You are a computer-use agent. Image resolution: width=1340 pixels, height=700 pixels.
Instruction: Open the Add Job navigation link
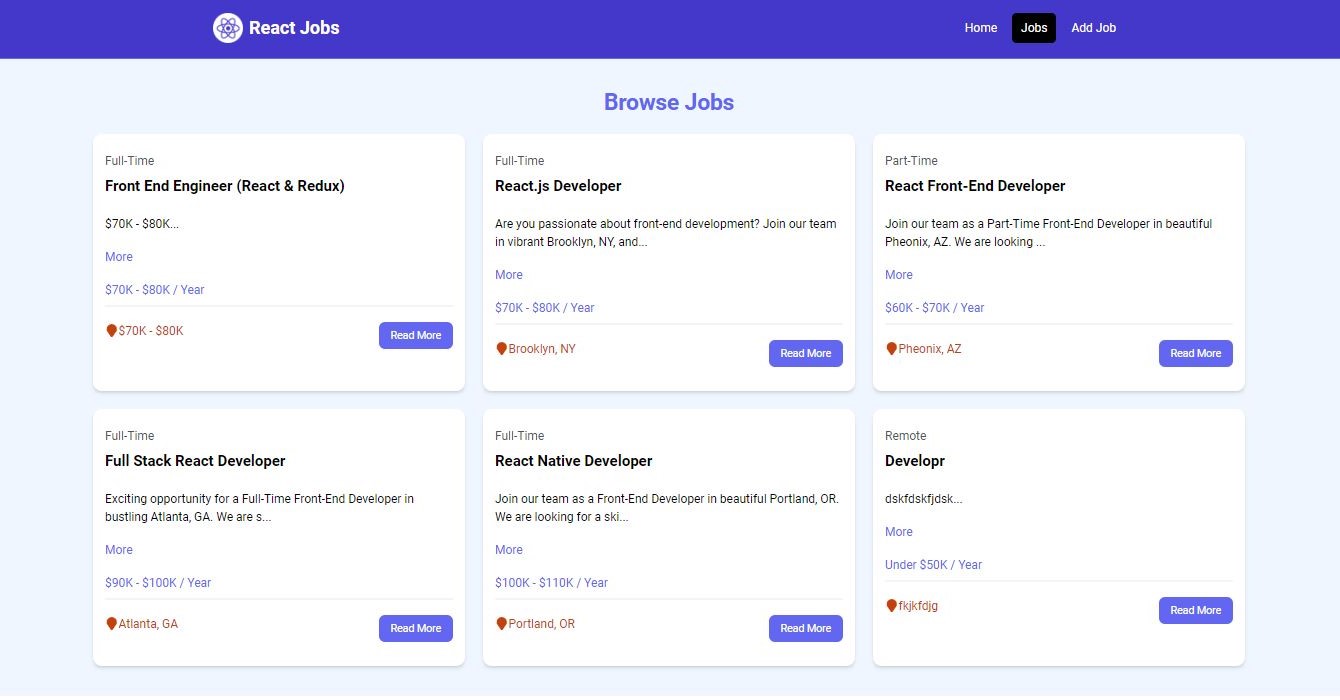(x=1093, y=28)
